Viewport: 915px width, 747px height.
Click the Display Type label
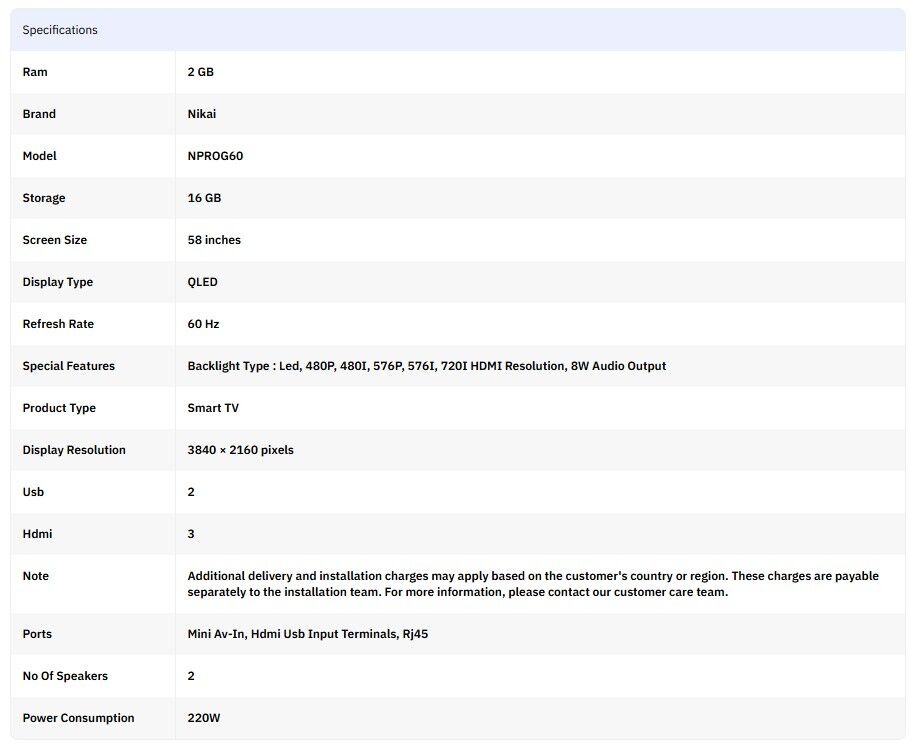(x=58, y=282)
